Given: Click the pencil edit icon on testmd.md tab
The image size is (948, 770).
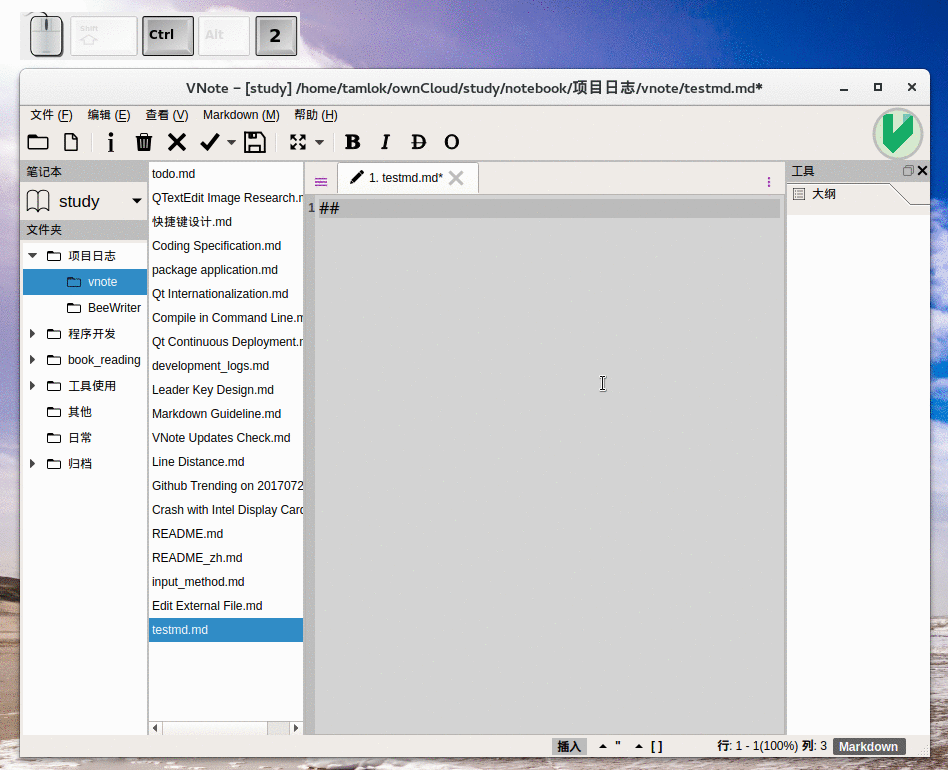Looking at the screenshot, I should click(x=357, y=178).
